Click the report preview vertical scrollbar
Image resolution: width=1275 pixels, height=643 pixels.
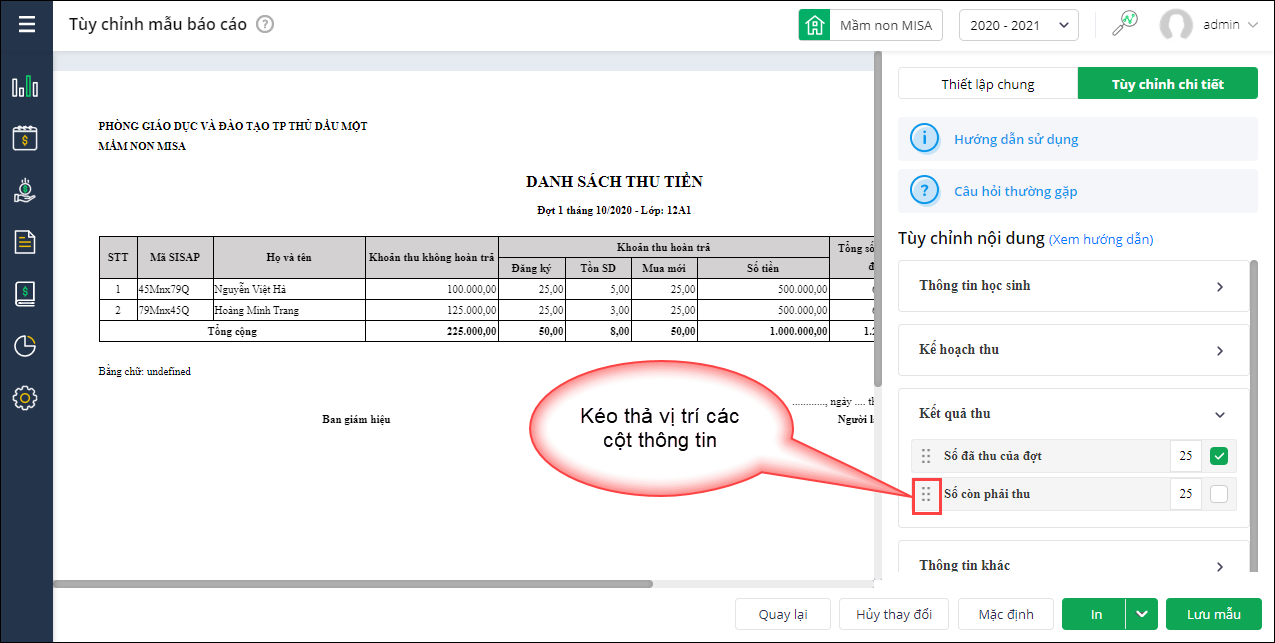tap(878, 220)
